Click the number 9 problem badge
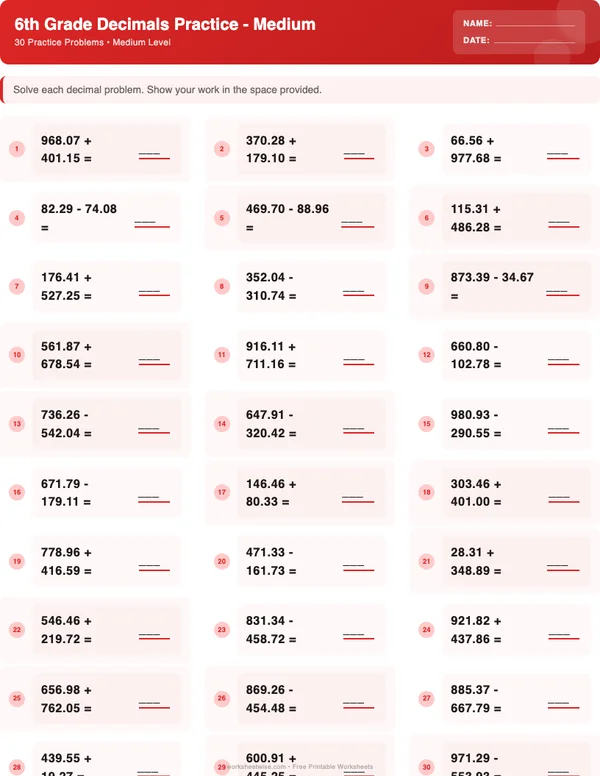 point(426,287)
